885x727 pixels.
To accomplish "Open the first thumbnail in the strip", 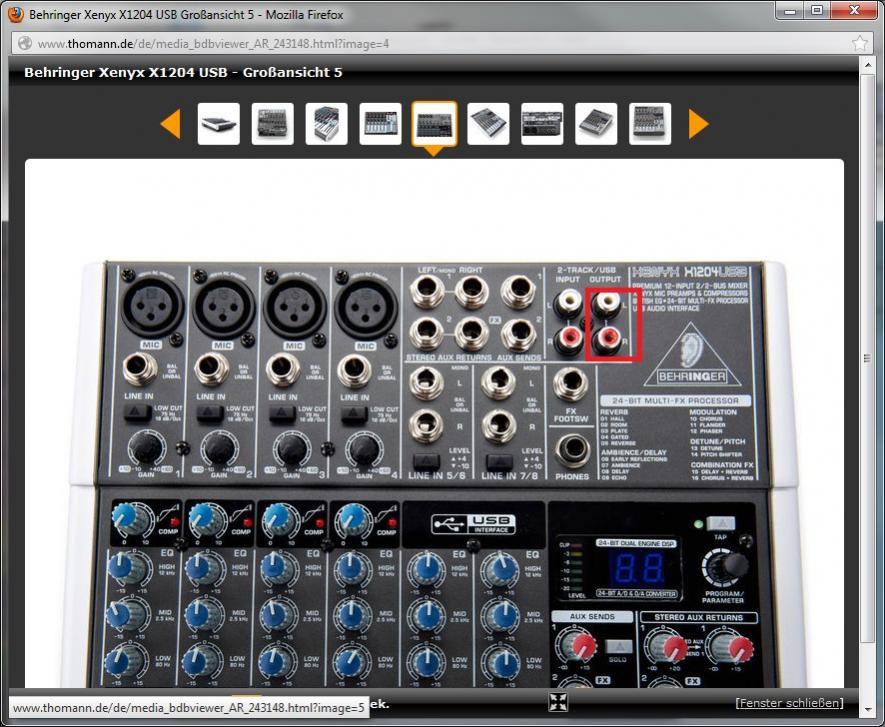I will pos(219,124).
